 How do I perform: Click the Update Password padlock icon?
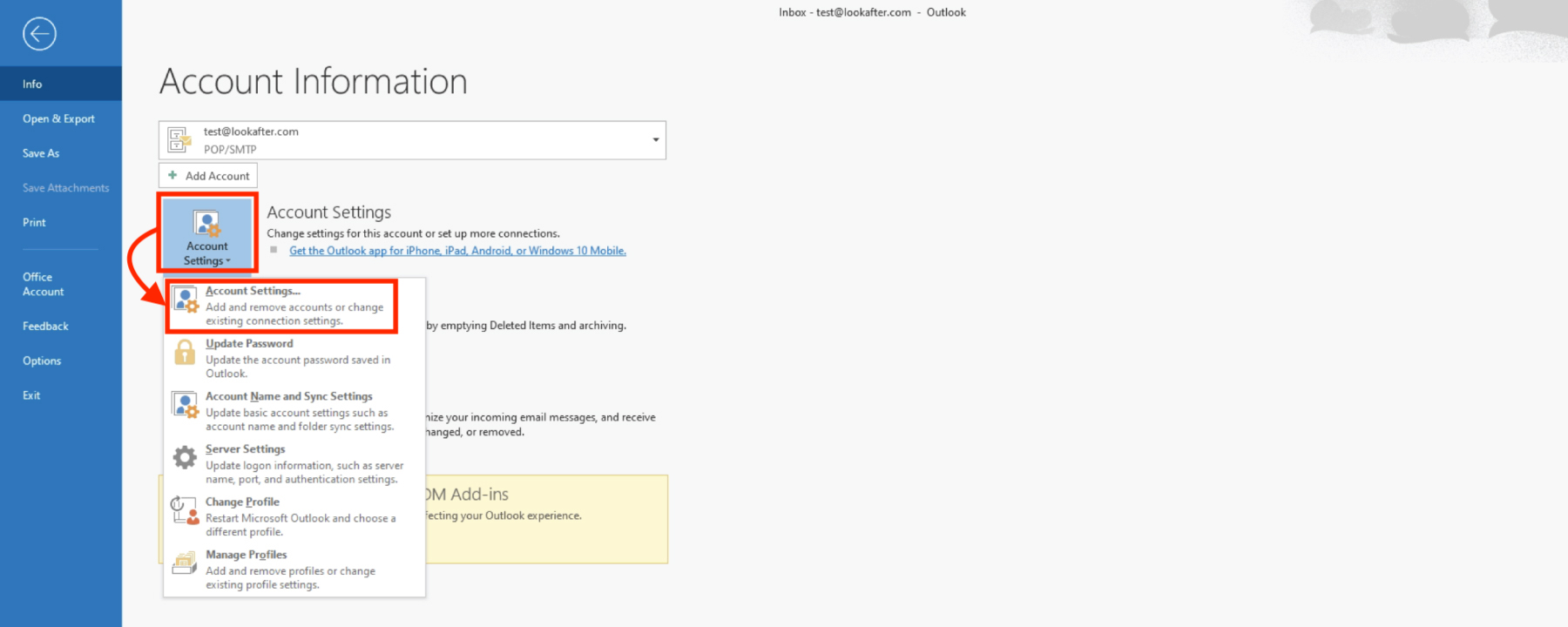point(185,353)
